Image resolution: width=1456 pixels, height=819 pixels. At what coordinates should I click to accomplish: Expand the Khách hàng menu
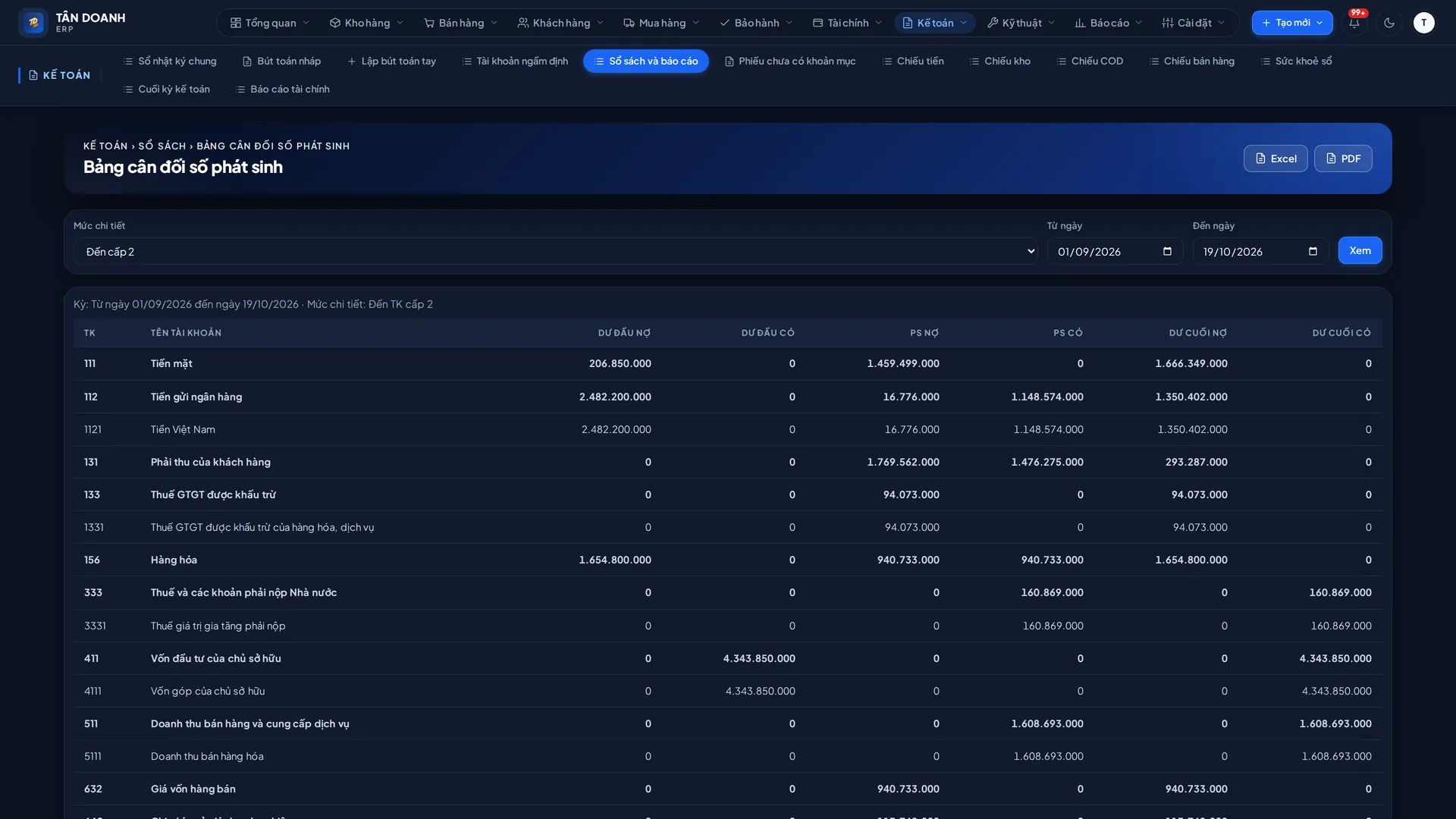tap(561, 23)
